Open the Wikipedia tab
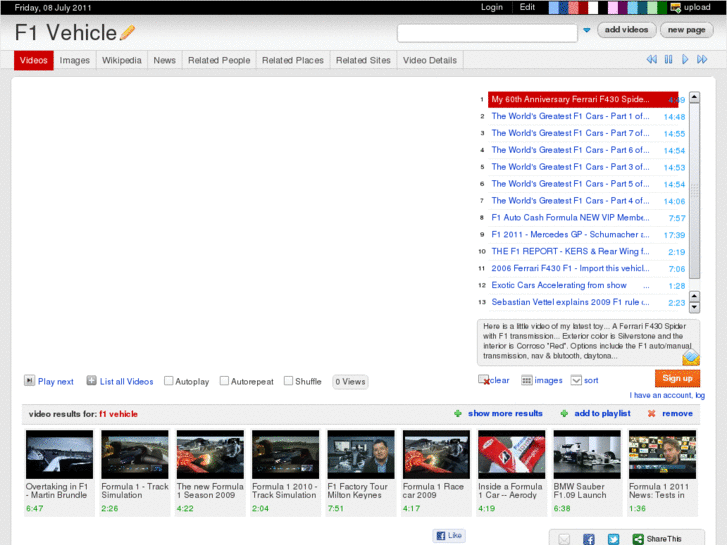Viewport: 727px width, 545px height. click(121, 60)
